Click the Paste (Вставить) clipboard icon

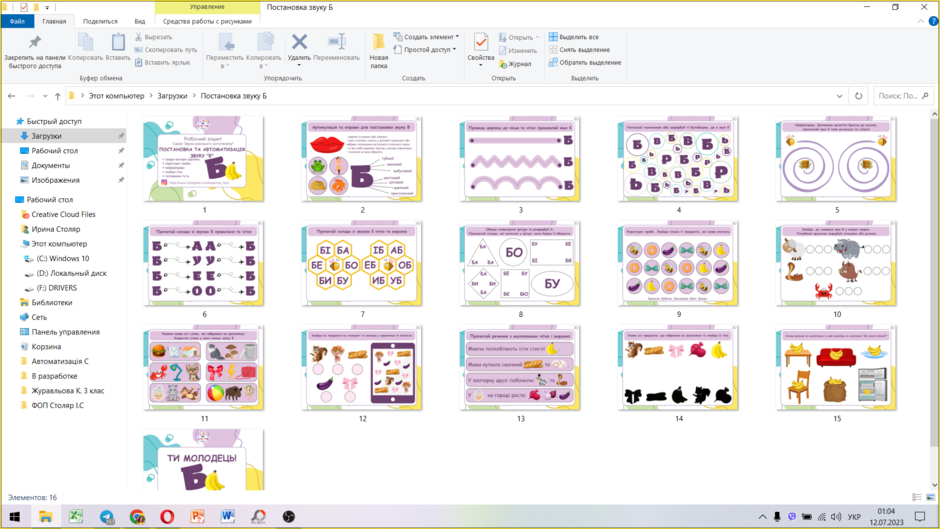pyautogui.click(x=118, y=42)
